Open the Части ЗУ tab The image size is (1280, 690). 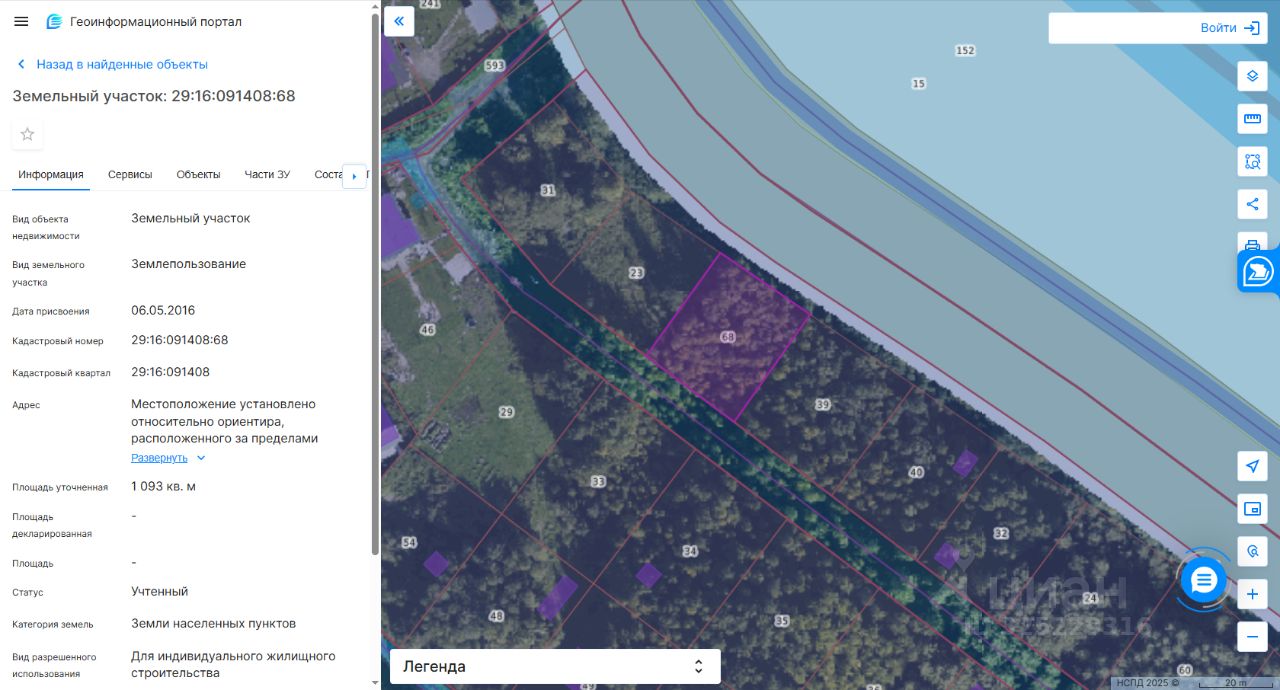click(x=267, y=174)
